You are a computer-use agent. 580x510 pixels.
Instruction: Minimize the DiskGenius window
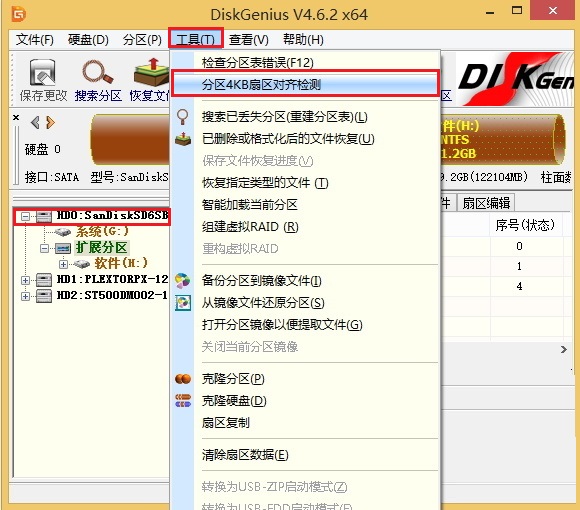coord(490,13)
